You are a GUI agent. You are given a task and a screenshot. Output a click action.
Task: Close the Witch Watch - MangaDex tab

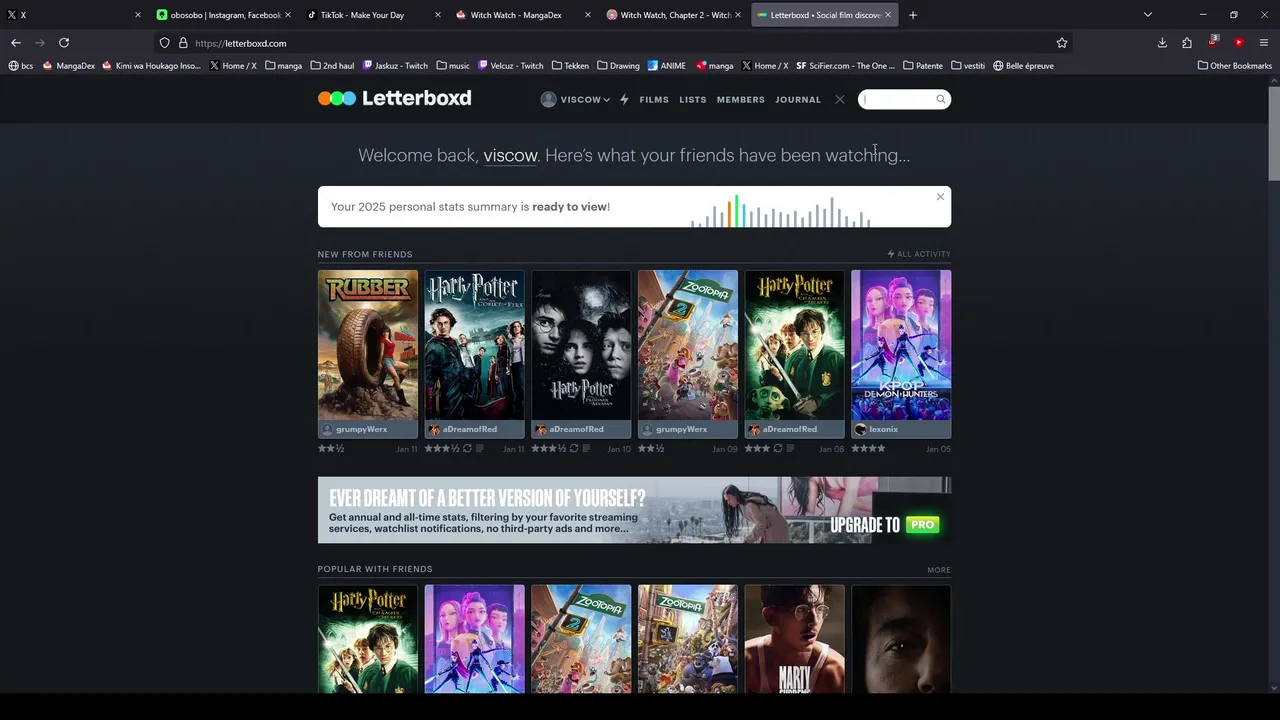[588, 15]
